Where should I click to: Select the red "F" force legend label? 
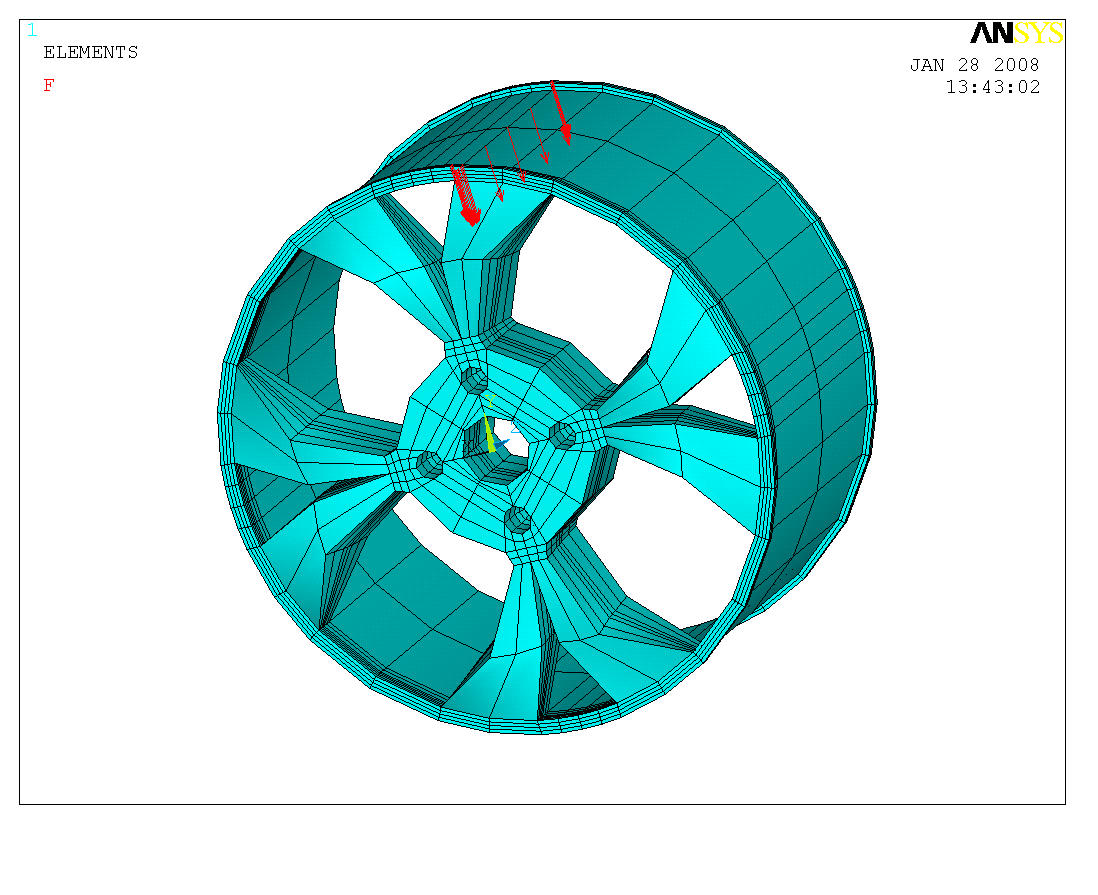pos(48,85)
